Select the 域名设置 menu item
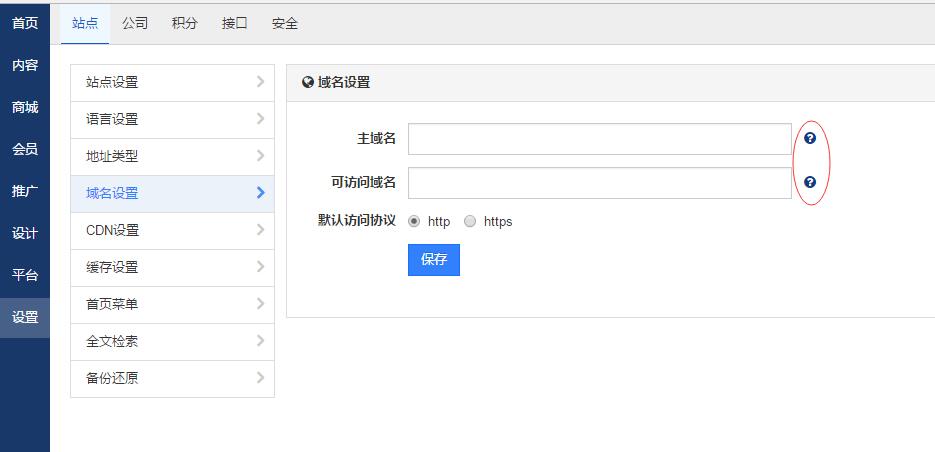 pyautogui.click(x=172, y=193)
